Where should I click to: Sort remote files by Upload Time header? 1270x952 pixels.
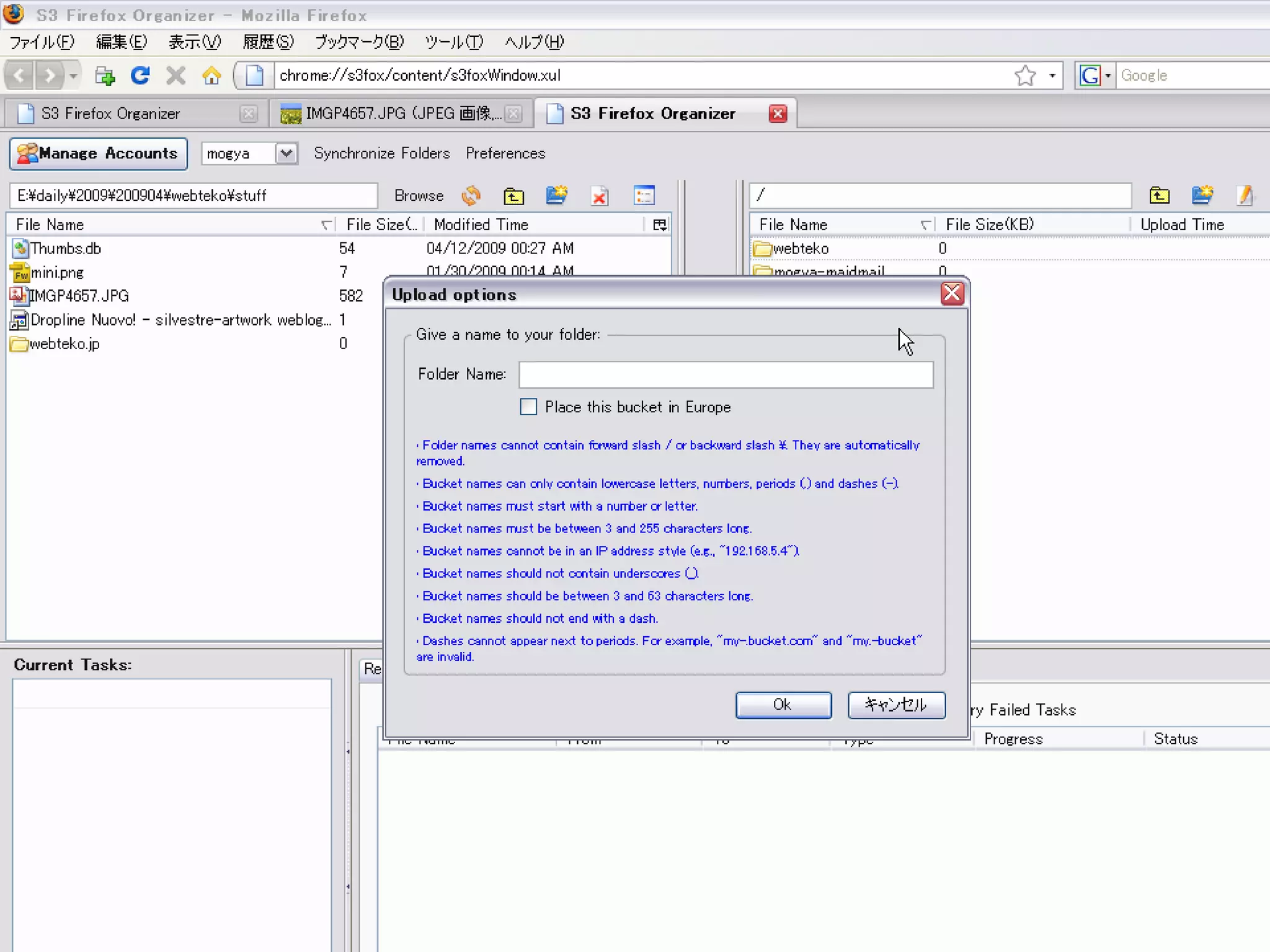point(1201,224)
